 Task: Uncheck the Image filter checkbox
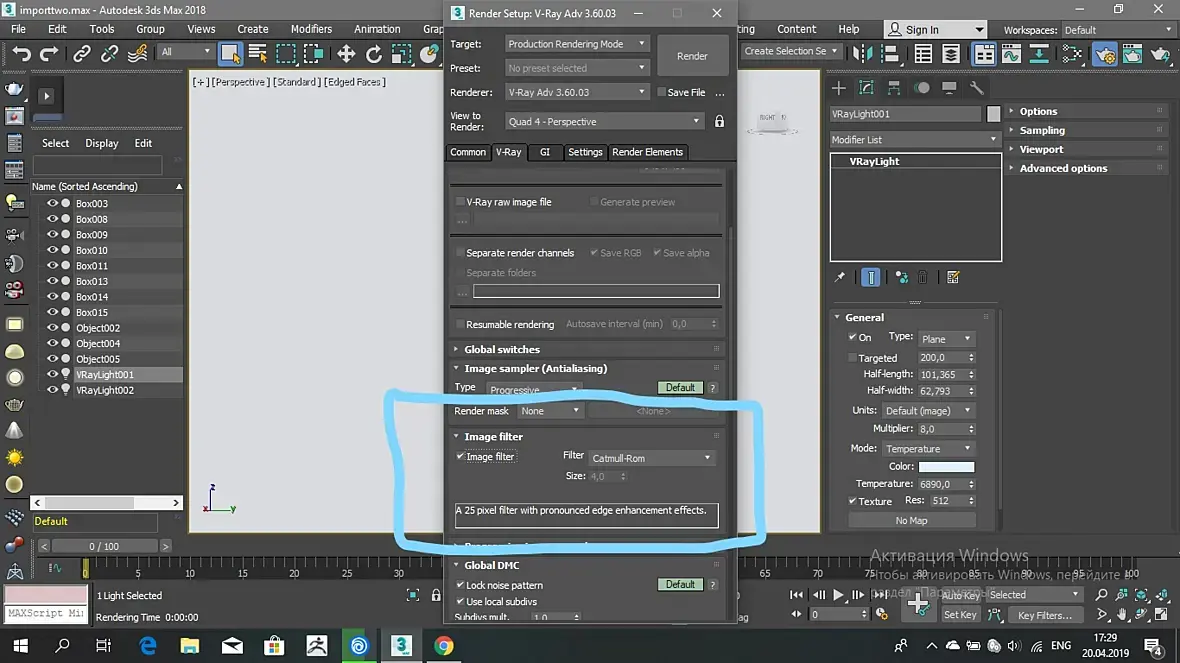460,456
